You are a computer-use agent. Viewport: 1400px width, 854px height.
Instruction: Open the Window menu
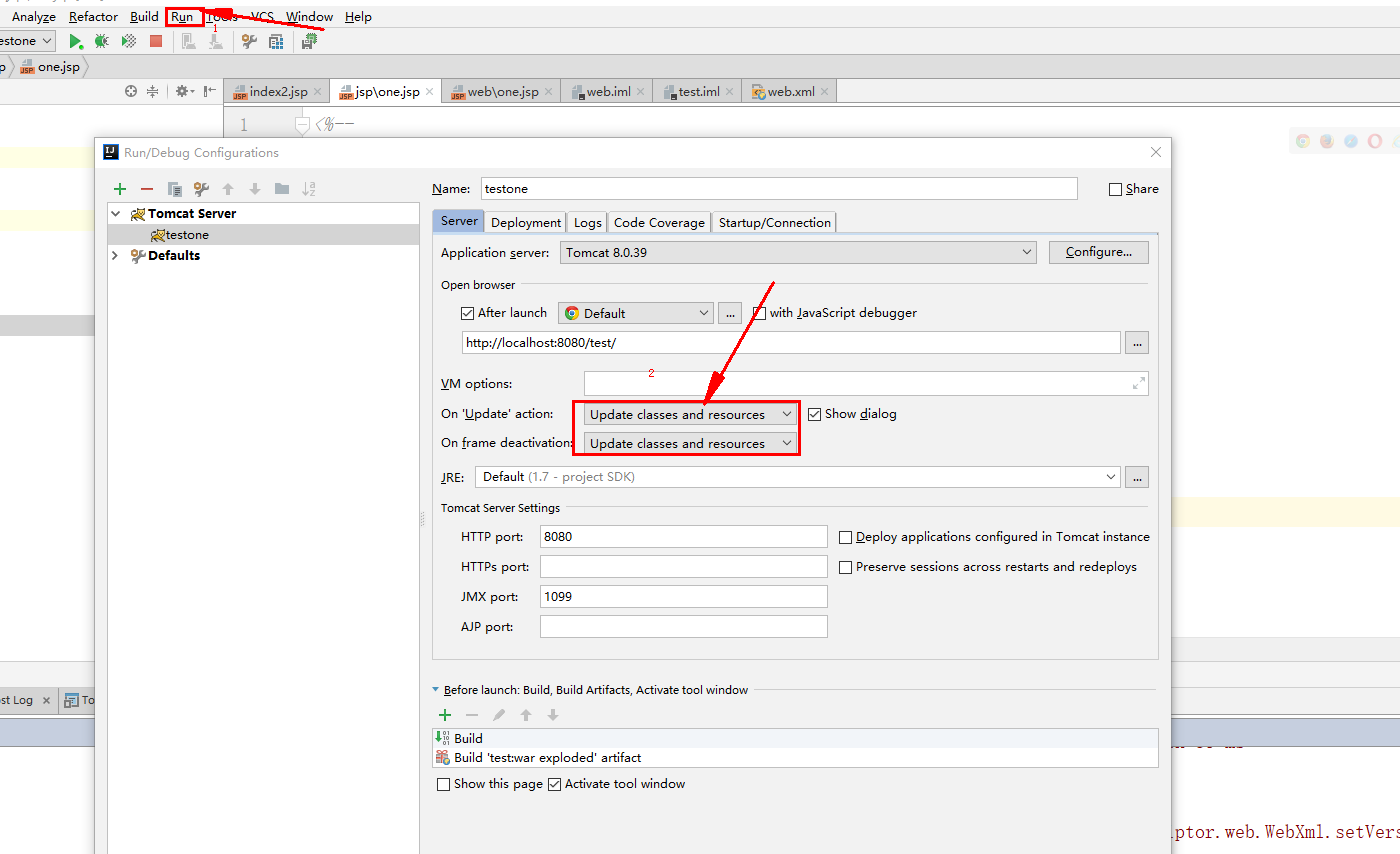tap(310, 17)
